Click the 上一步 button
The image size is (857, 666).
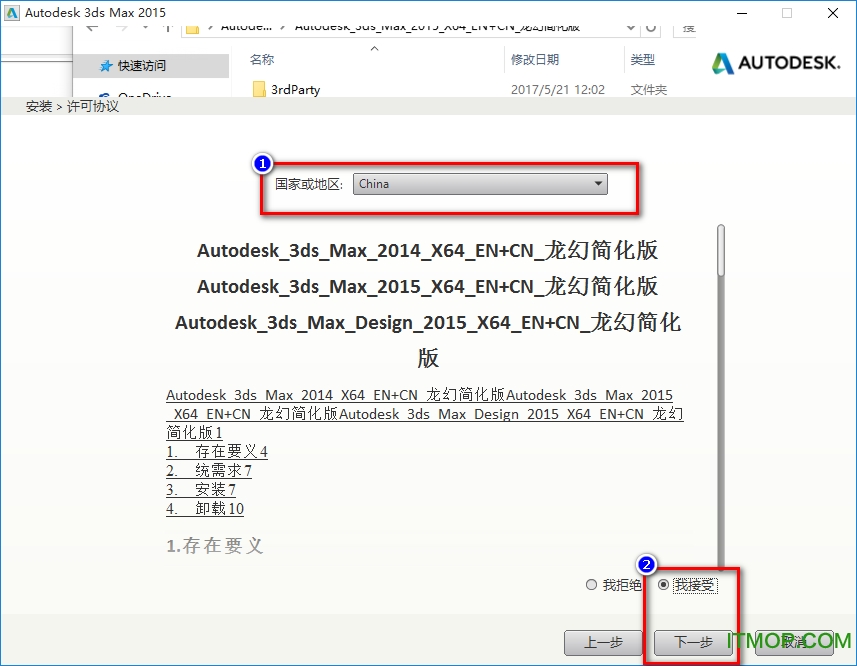pyautogui.click(x=603, y=643)
